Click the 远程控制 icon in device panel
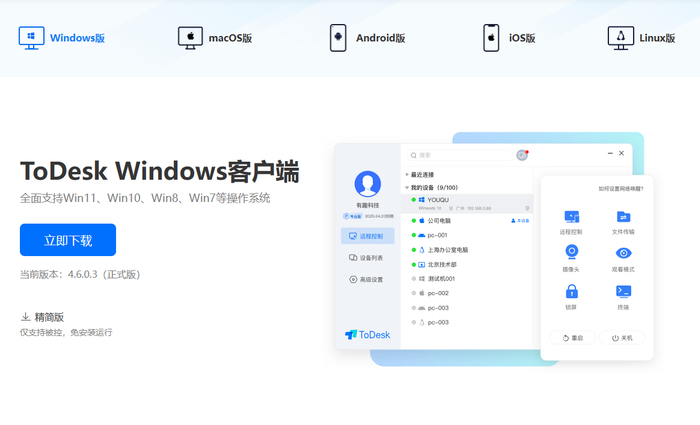This screenshot has height=425, width=700. [571, 217]
